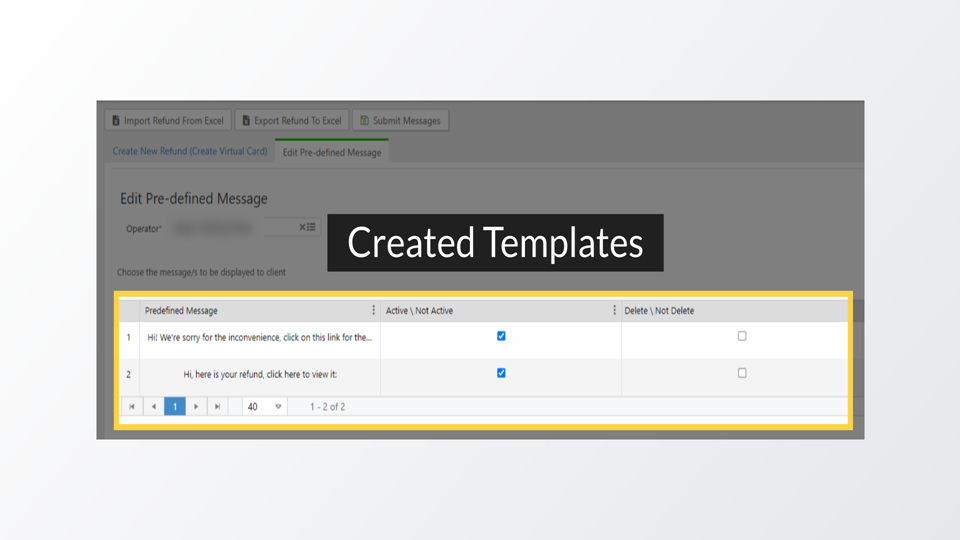The image size is (960, 540).
Task: Go to the first page of the grid
Action: 132,407
